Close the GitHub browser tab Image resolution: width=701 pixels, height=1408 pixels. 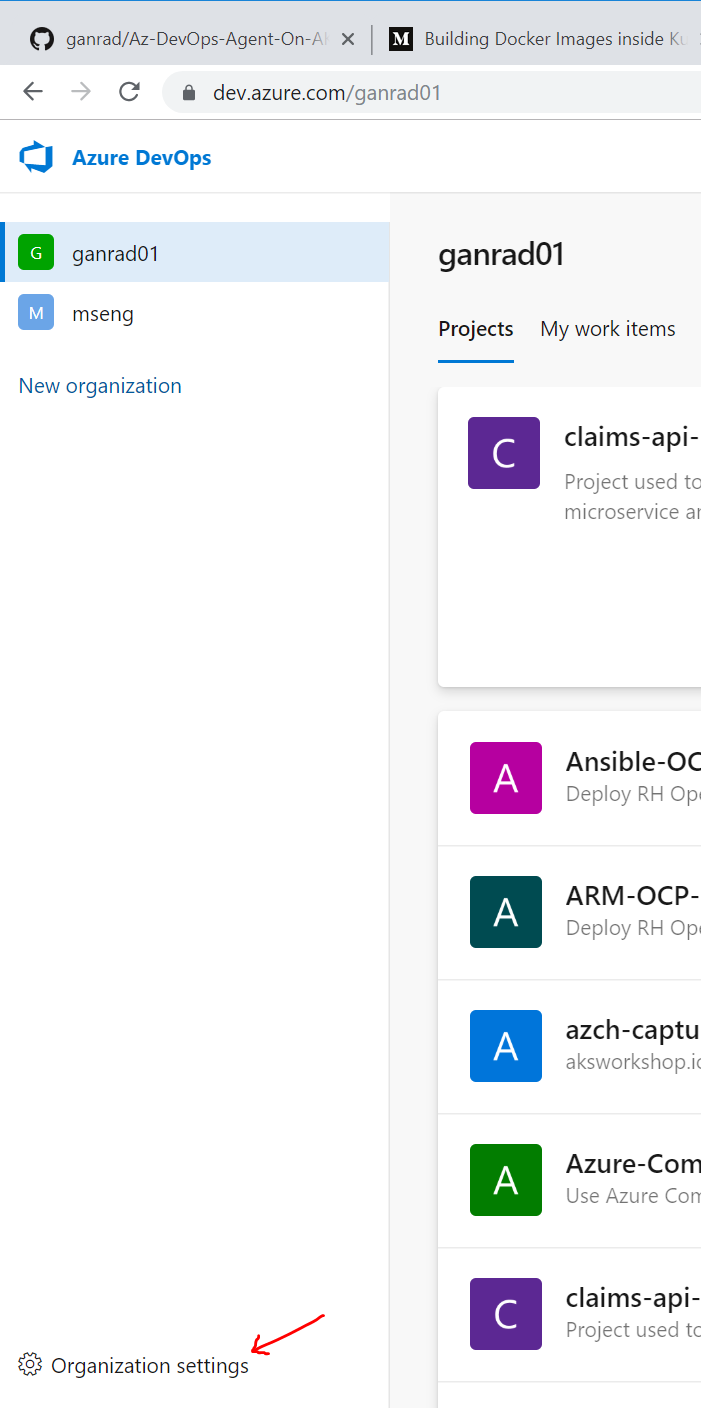(x=347, y=39)
